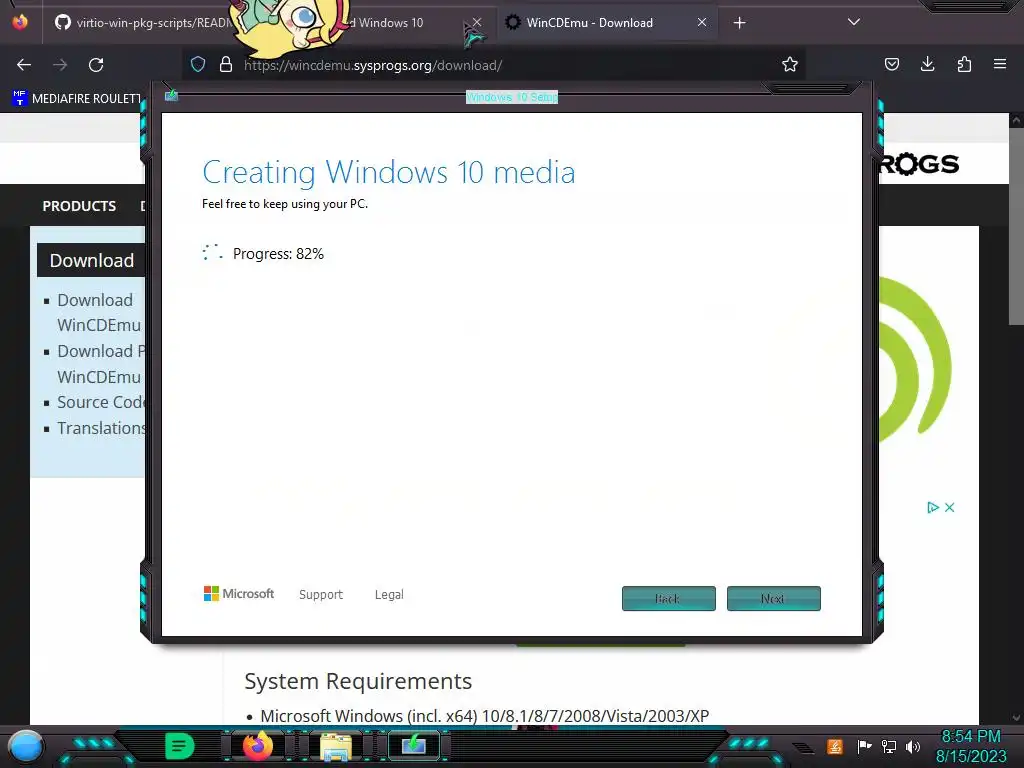Open the Translations sidebar link
1024x768 pixels.
point(101,428)
